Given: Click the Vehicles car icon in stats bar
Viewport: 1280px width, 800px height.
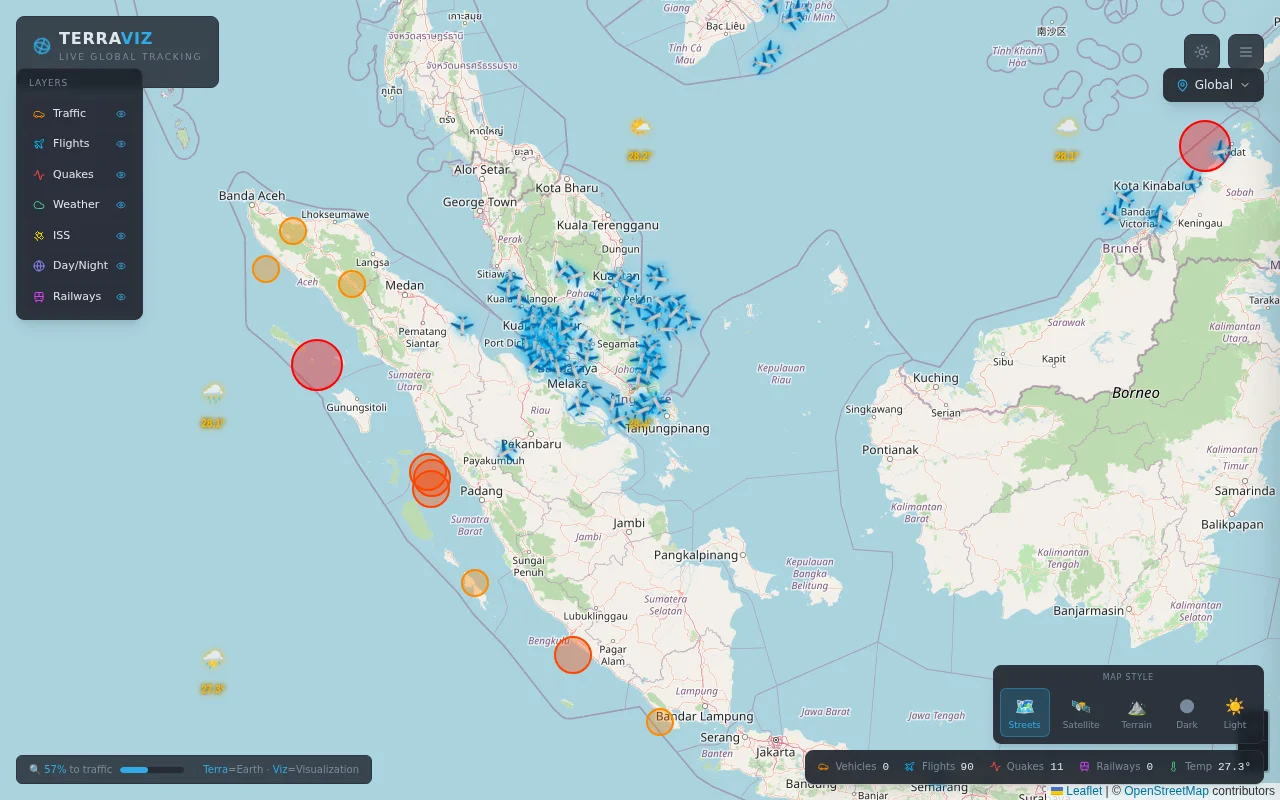Looking at the screenshot, I should [823, 767].
